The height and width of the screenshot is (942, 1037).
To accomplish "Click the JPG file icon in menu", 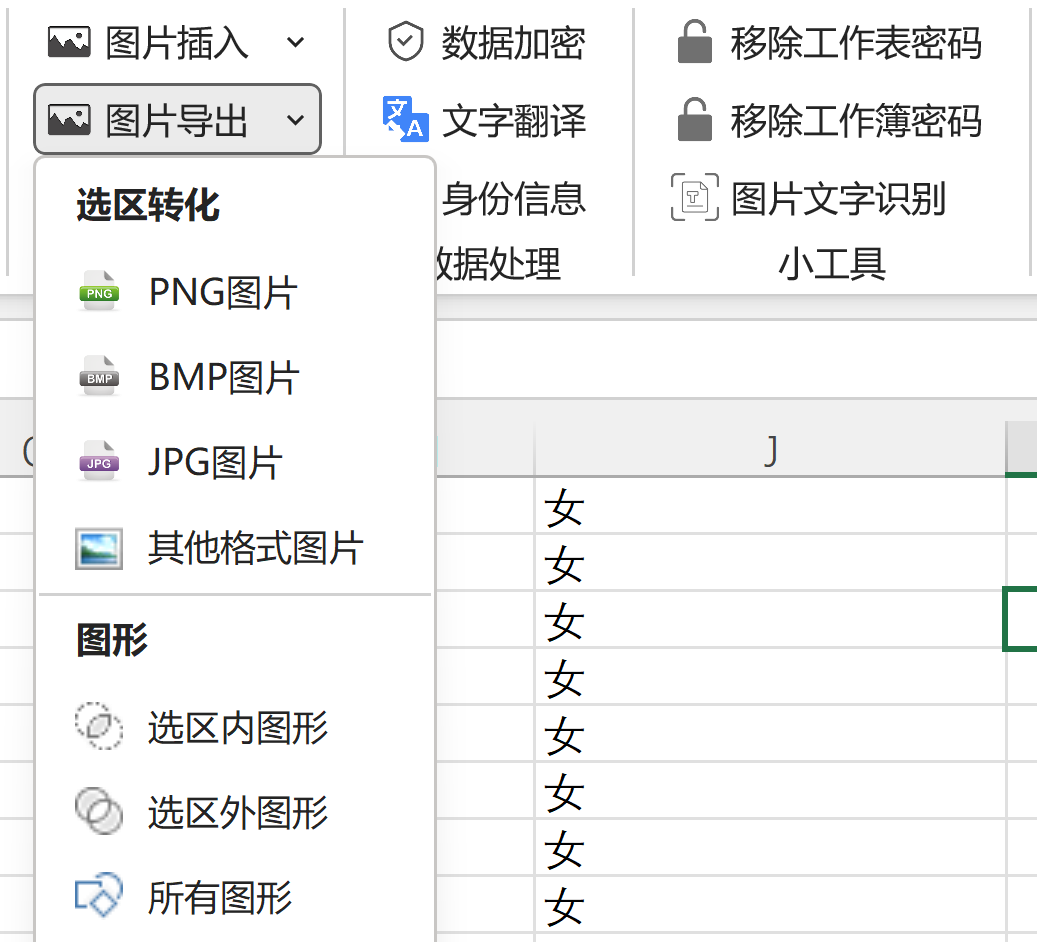I will click(x=99, y=462).
